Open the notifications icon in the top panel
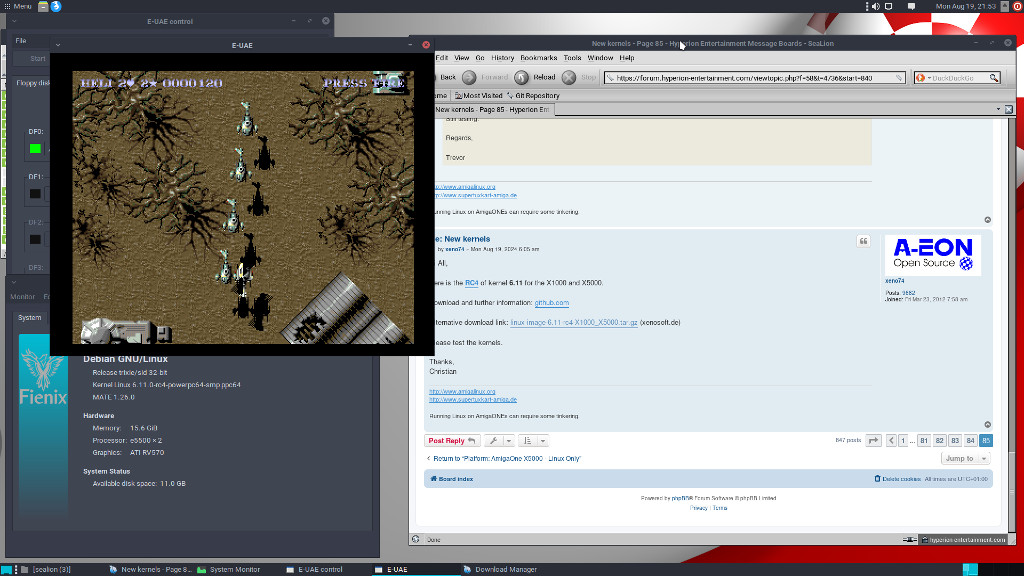 pos(911,7)
